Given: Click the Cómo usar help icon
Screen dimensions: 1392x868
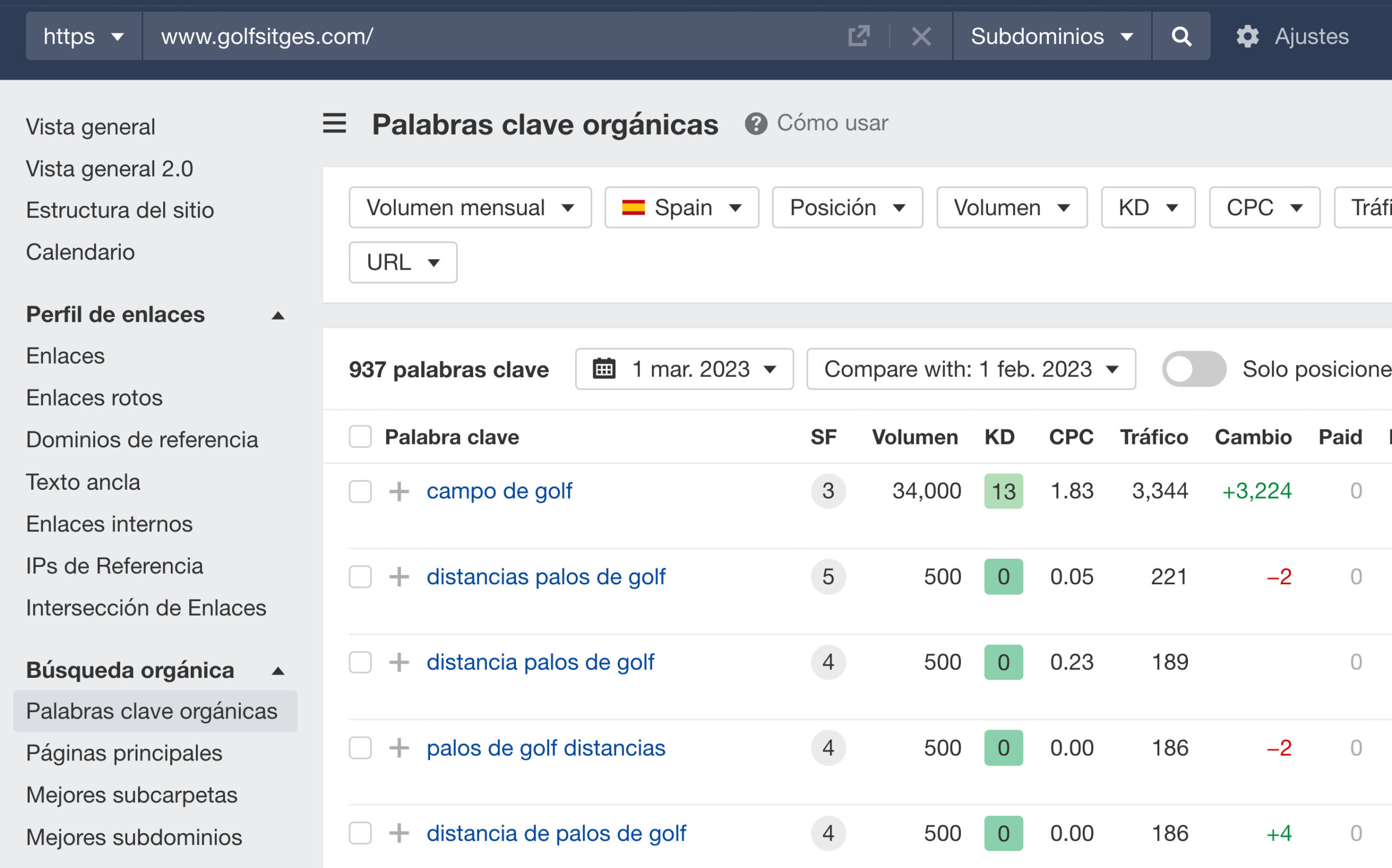Looking at the screenshot, I should [755, 122].
